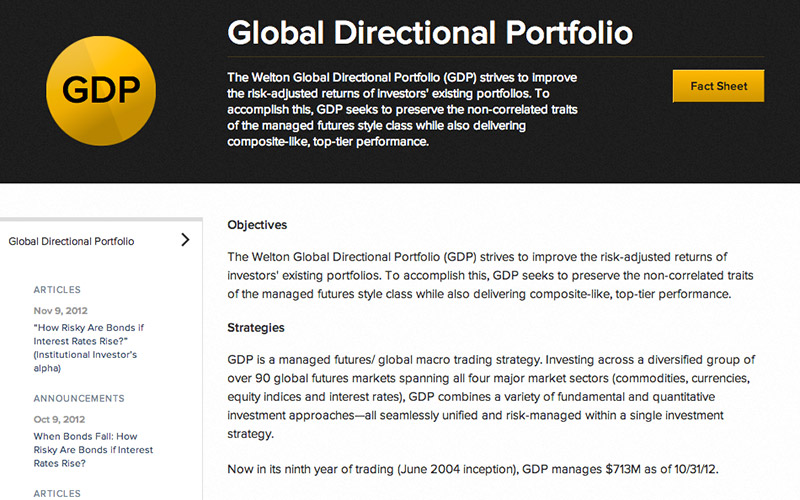Click the gray bar atop the sidebar

[x=100, y=217]
